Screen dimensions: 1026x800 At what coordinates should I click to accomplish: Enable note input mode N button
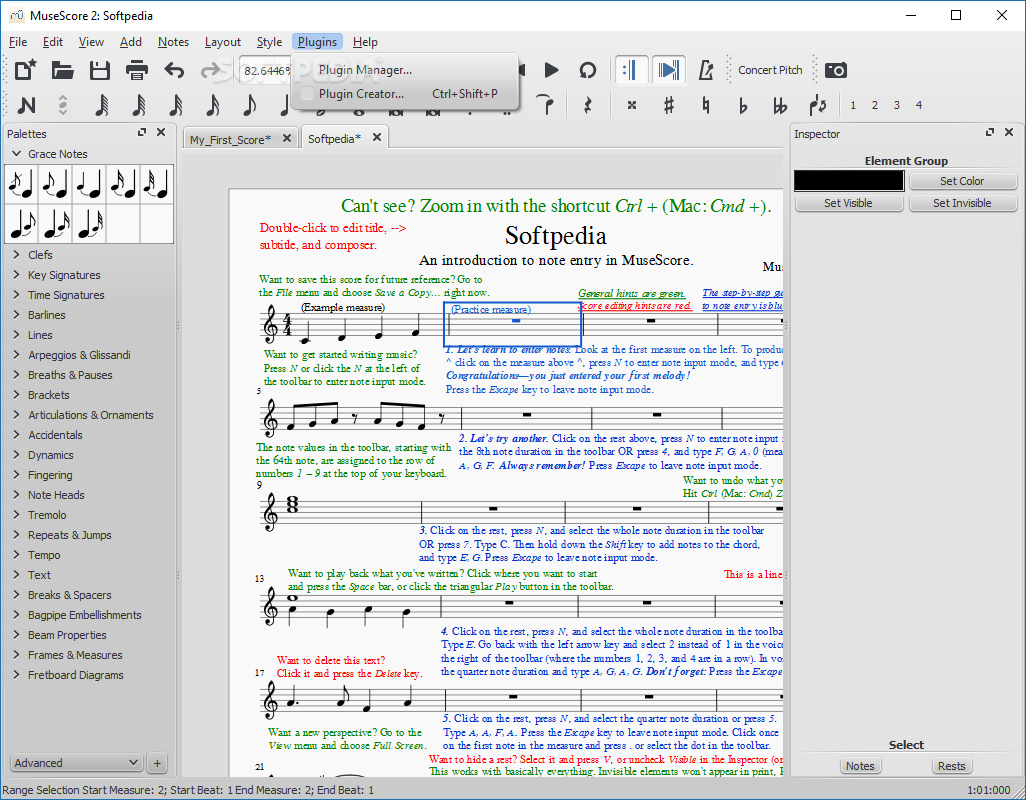(26, 105)
